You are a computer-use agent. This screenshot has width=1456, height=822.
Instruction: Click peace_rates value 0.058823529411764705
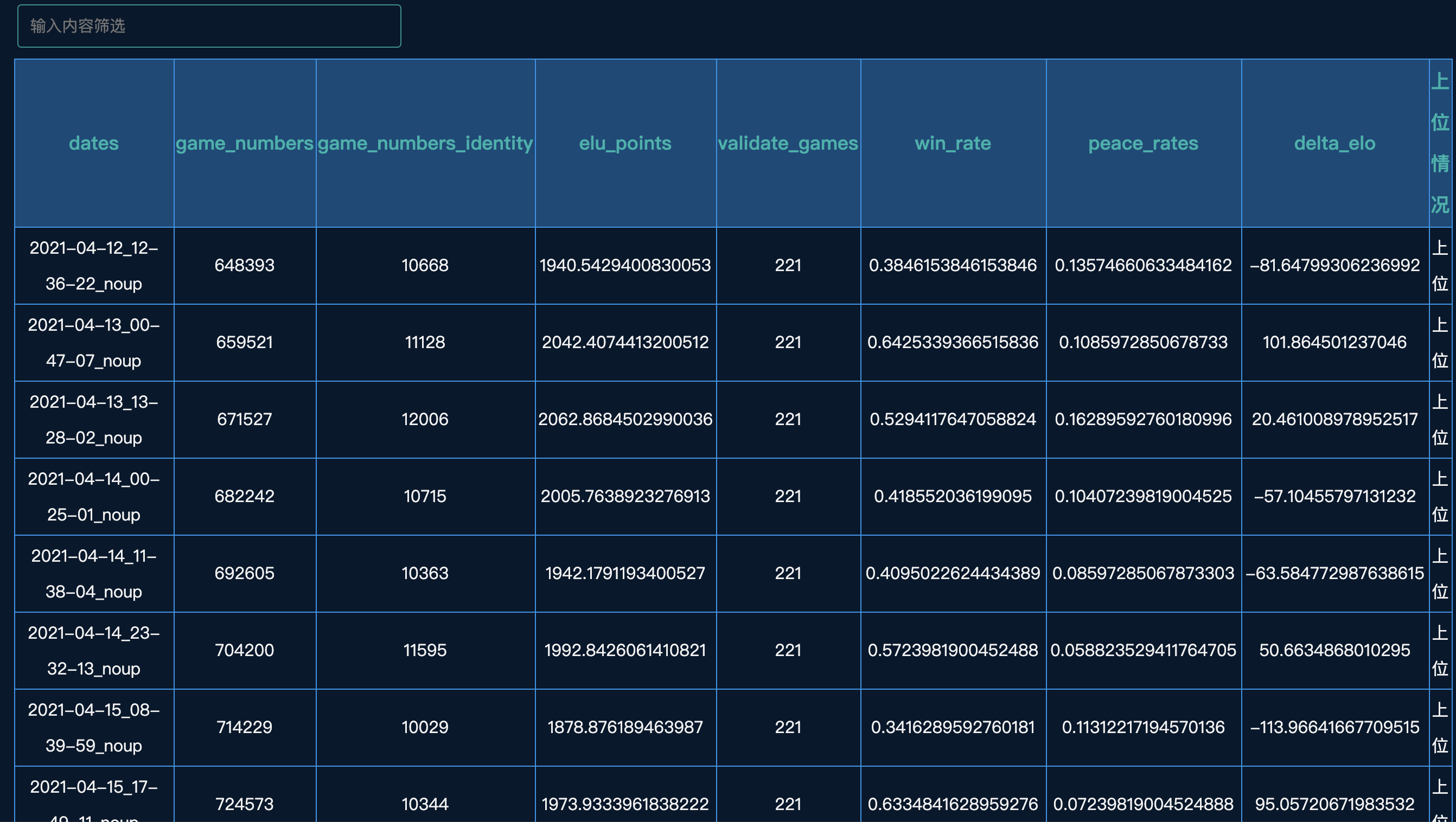[x=1144, y=650]
